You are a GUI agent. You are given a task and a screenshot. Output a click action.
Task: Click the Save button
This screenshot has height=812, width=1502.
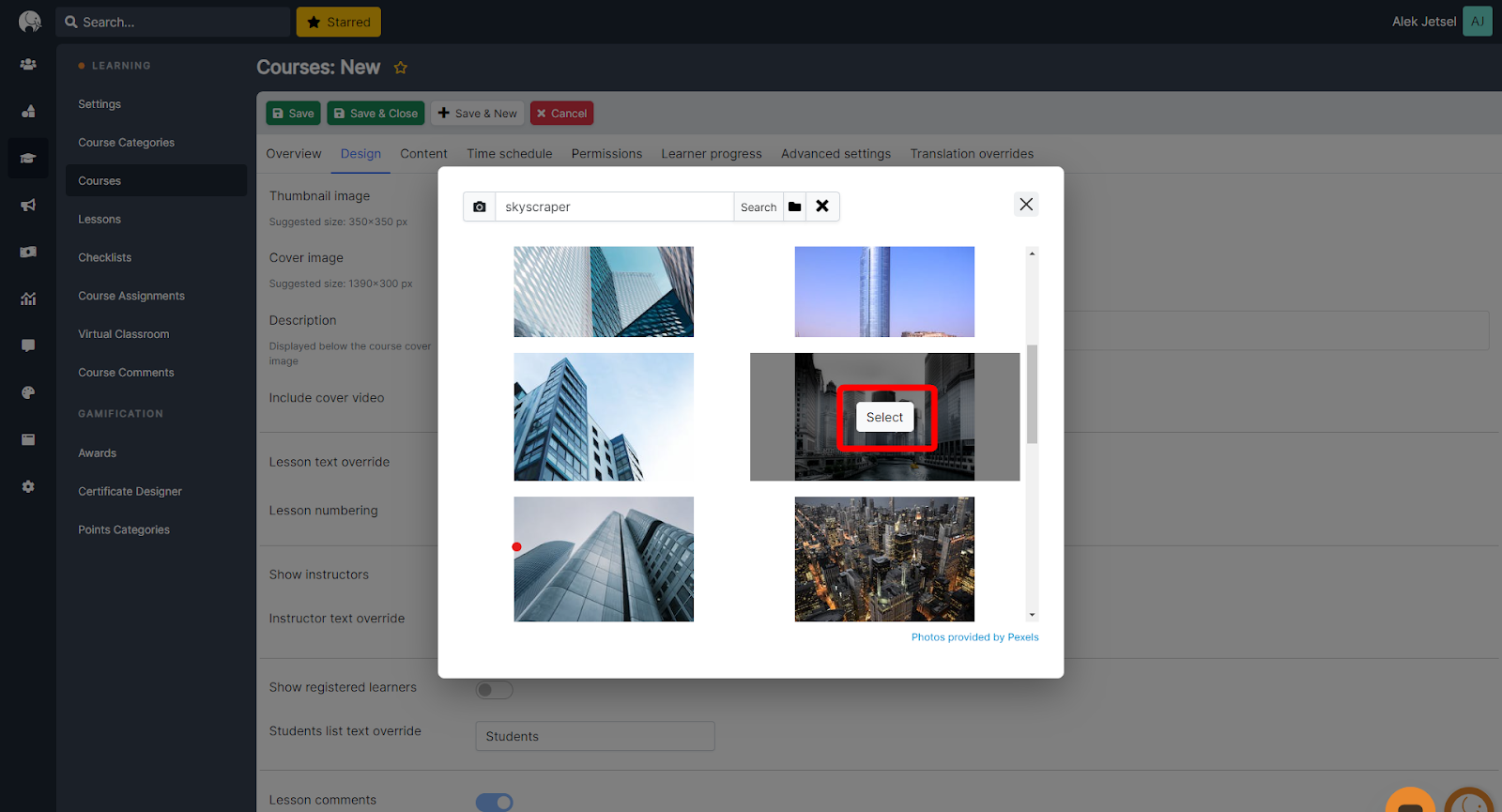click(293, 114)
